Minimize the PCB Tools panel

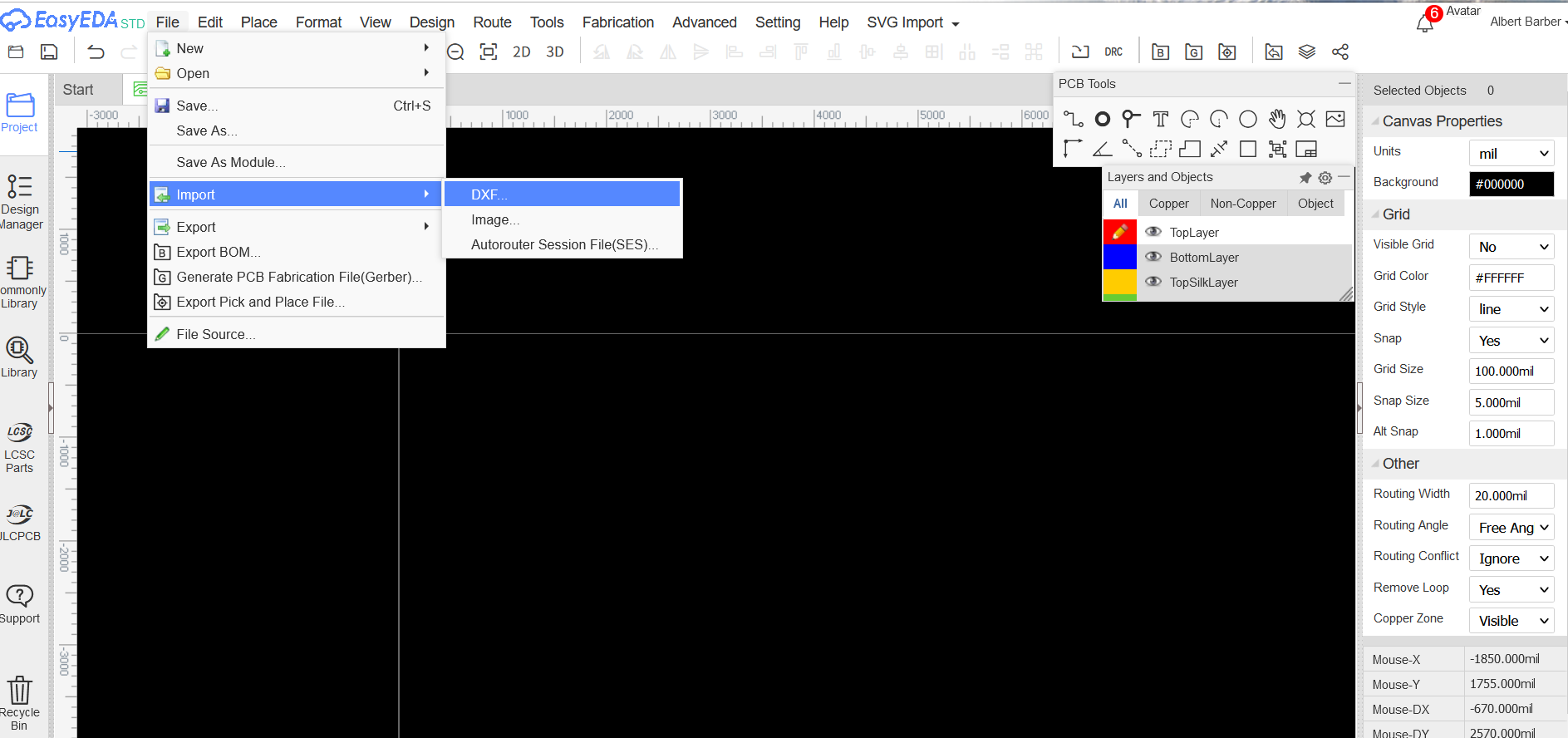(x=1344, y=83)
